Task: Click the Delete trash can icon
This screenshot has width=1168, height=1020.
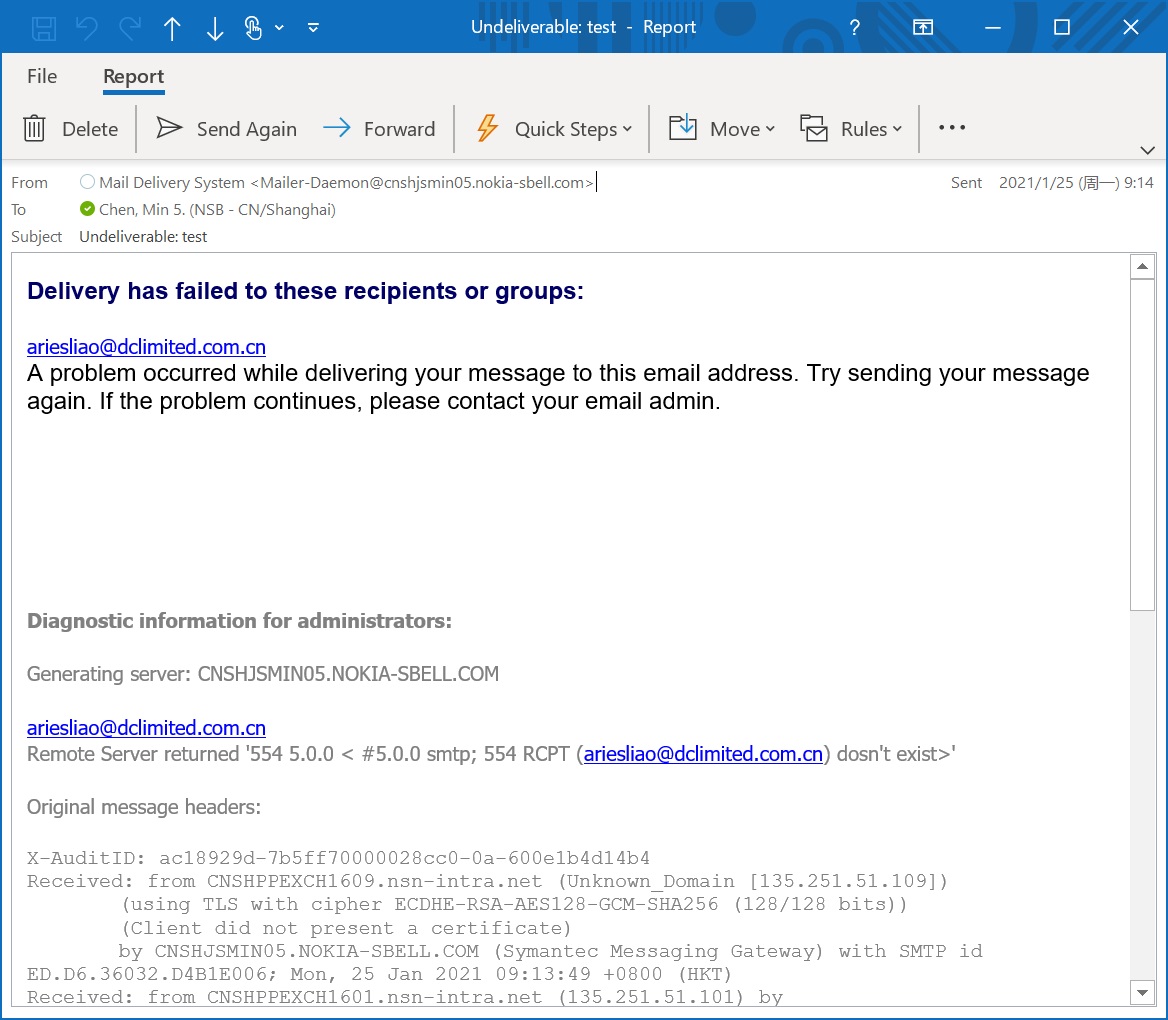Action: 35,129
